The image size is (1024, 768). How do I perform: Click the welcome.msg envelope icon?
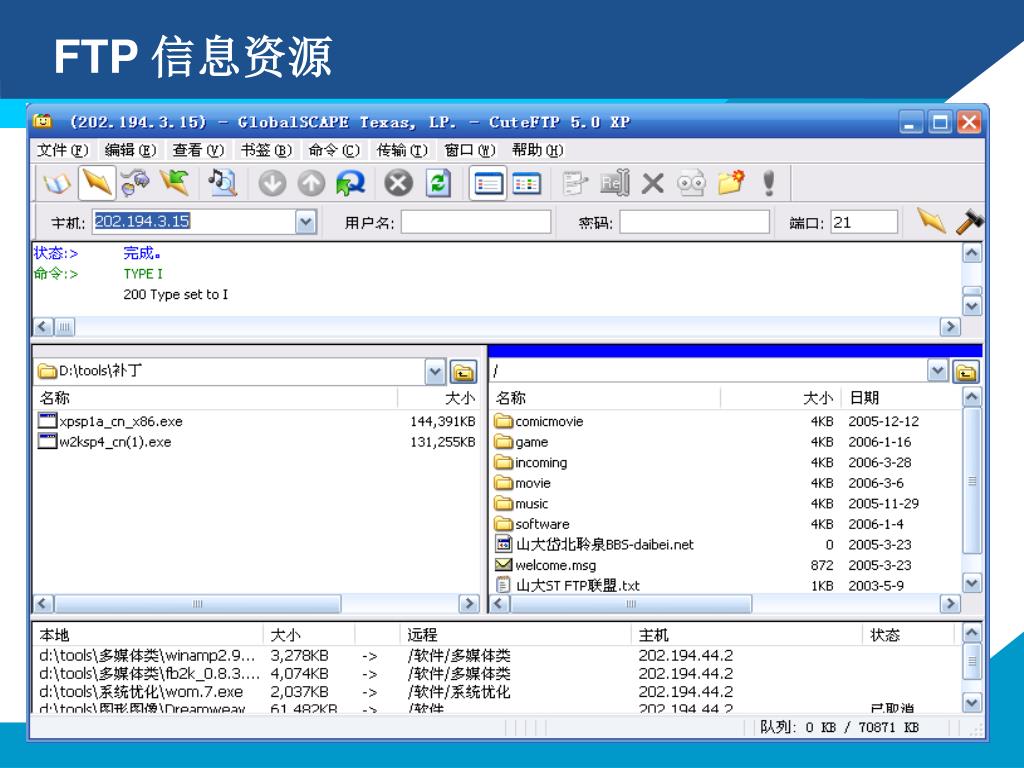click(x=503, y=565)
